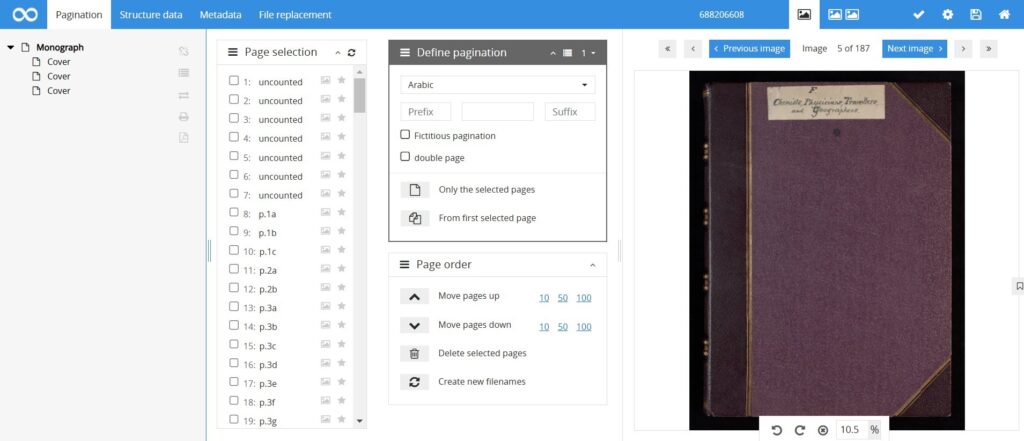Viewport: 1024px width, 441px height.
Task: Open the Metadata tab
Action: pyautogui.click(x=221, y=14)
